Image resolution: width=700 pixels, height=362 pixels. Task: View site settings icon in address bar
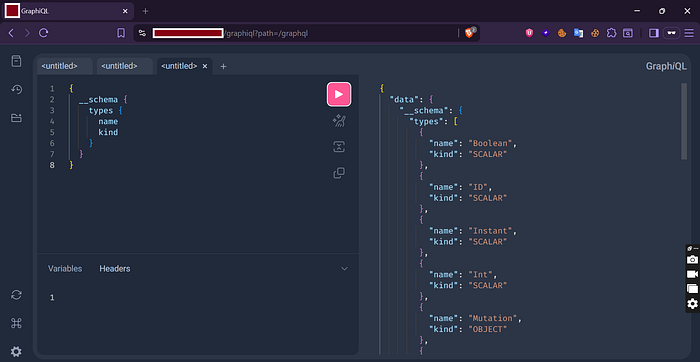pyautogui.click(x=142, y=33)
